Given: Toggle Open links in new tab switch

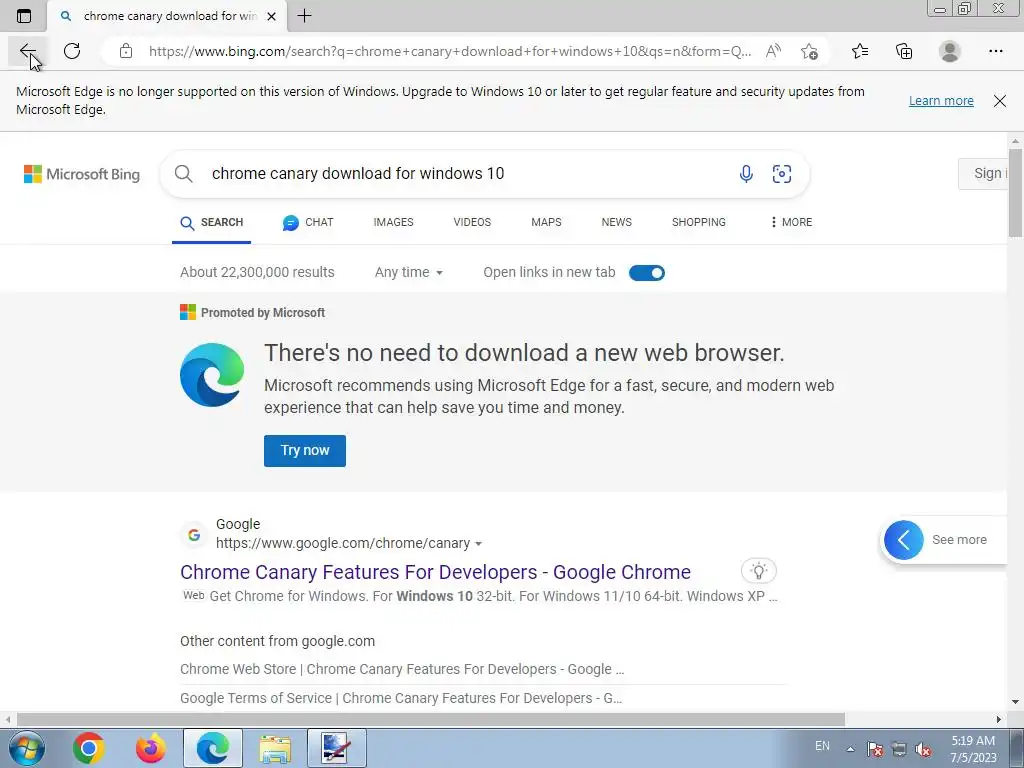Looking at the screenshot, I should (647, 272).
